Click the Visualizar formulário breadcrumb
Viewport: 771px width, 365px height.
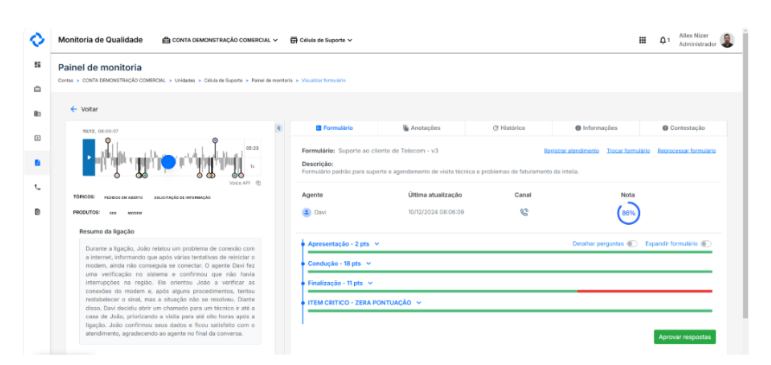coord(324,80)
